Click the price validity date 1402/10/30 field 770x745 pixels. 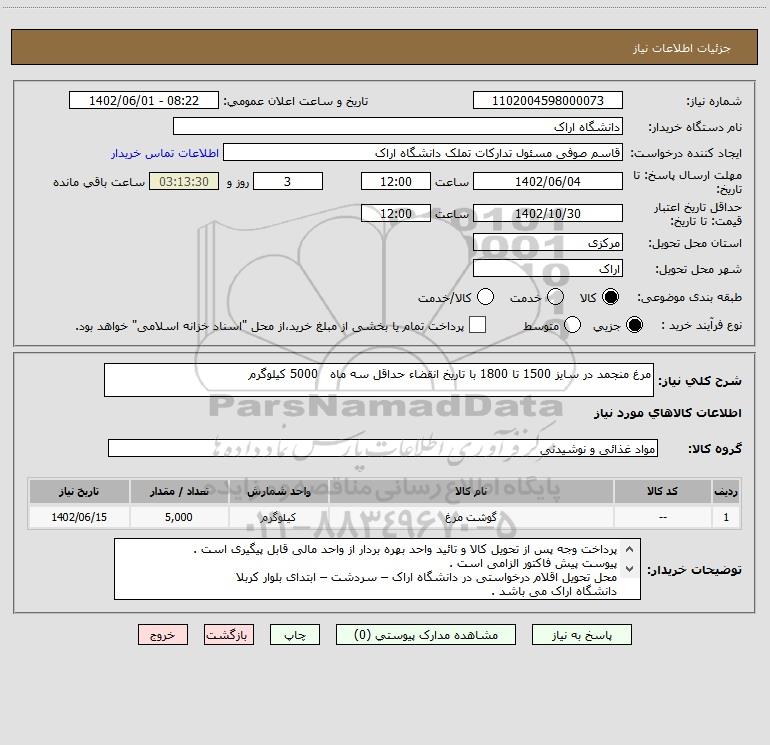click(548, 213)
